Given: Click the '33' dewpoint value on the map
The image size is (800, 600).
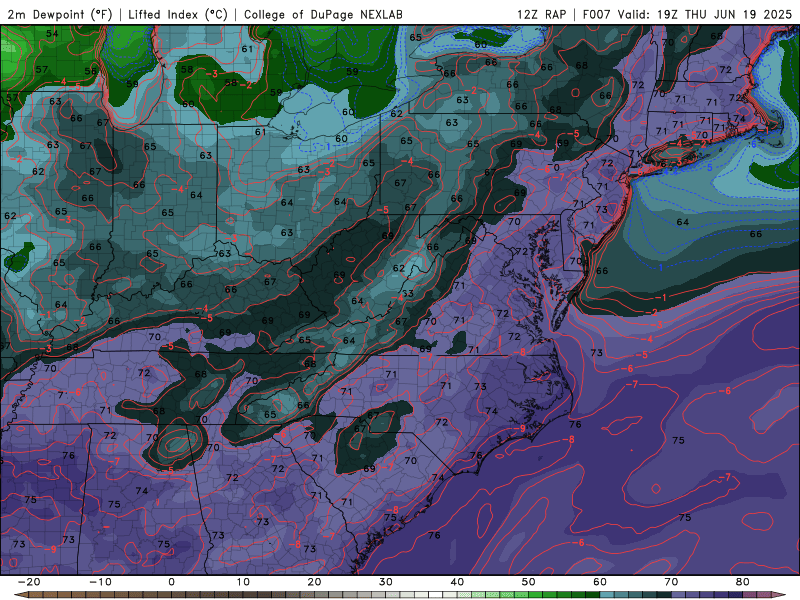Looking at the screenshot, I should 407,294.
